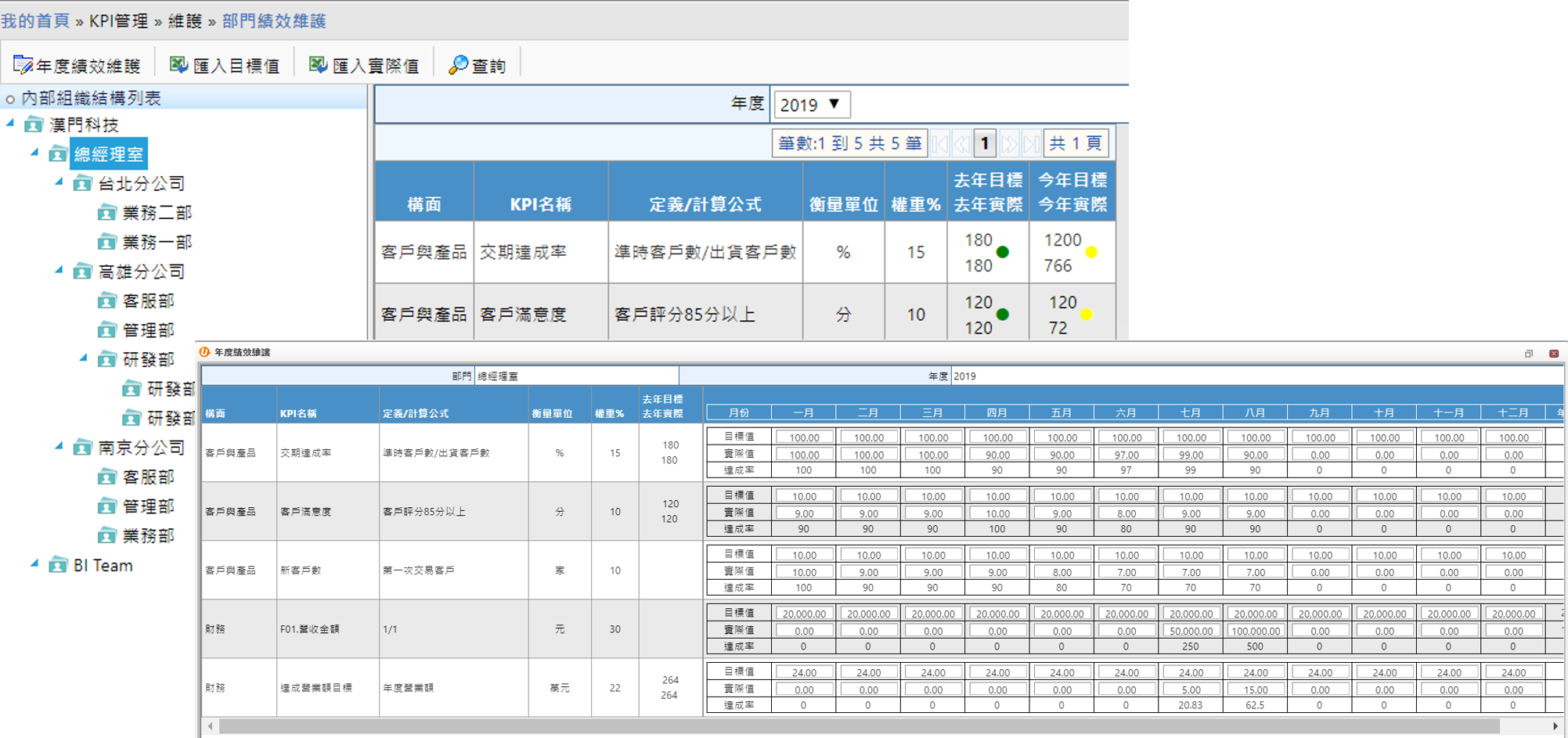Click 業務部 department icon under 南京分公司
Viewport: 1568px width, 738px height.
click(x=106, y=535)
